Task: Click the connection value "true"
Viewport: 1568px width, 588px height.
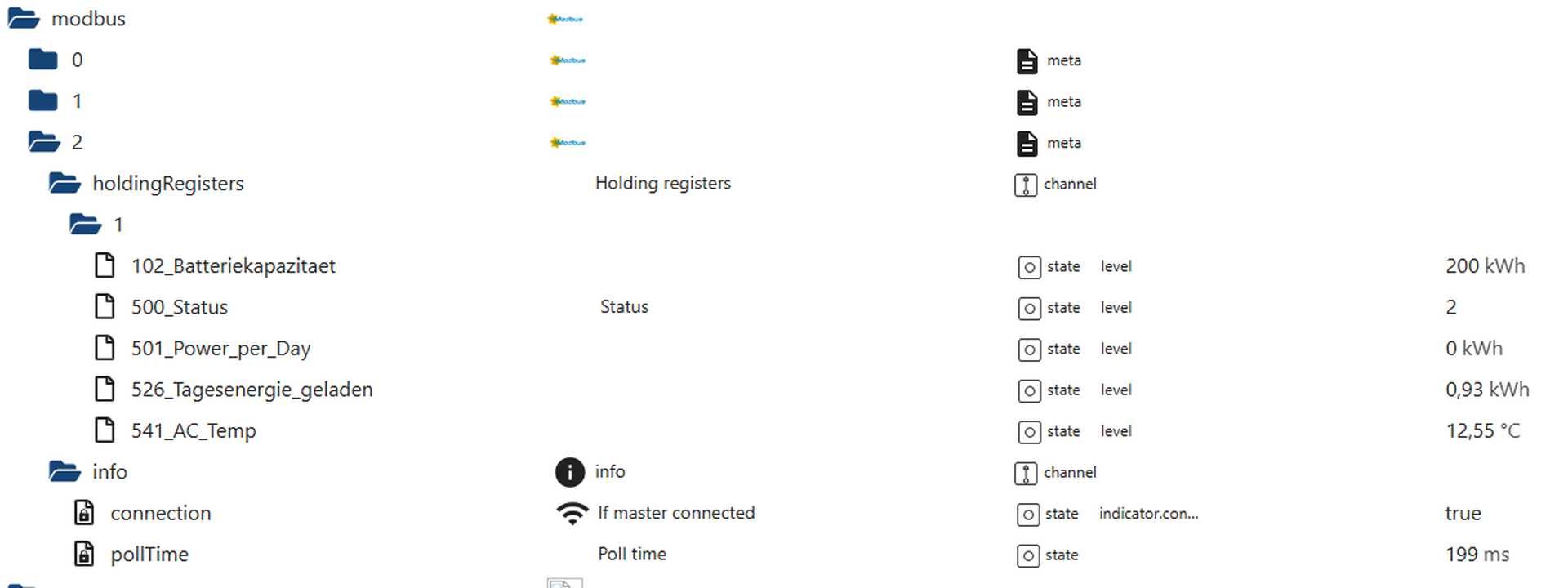Action: pos(1463,514)
